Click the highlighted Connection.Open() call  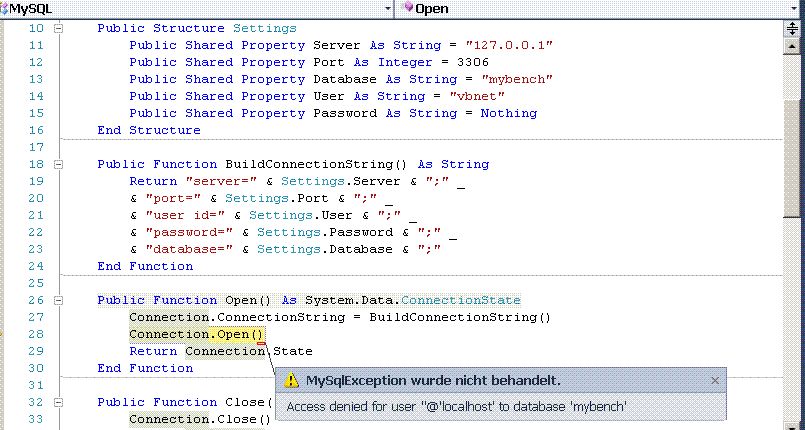(197, 334)
